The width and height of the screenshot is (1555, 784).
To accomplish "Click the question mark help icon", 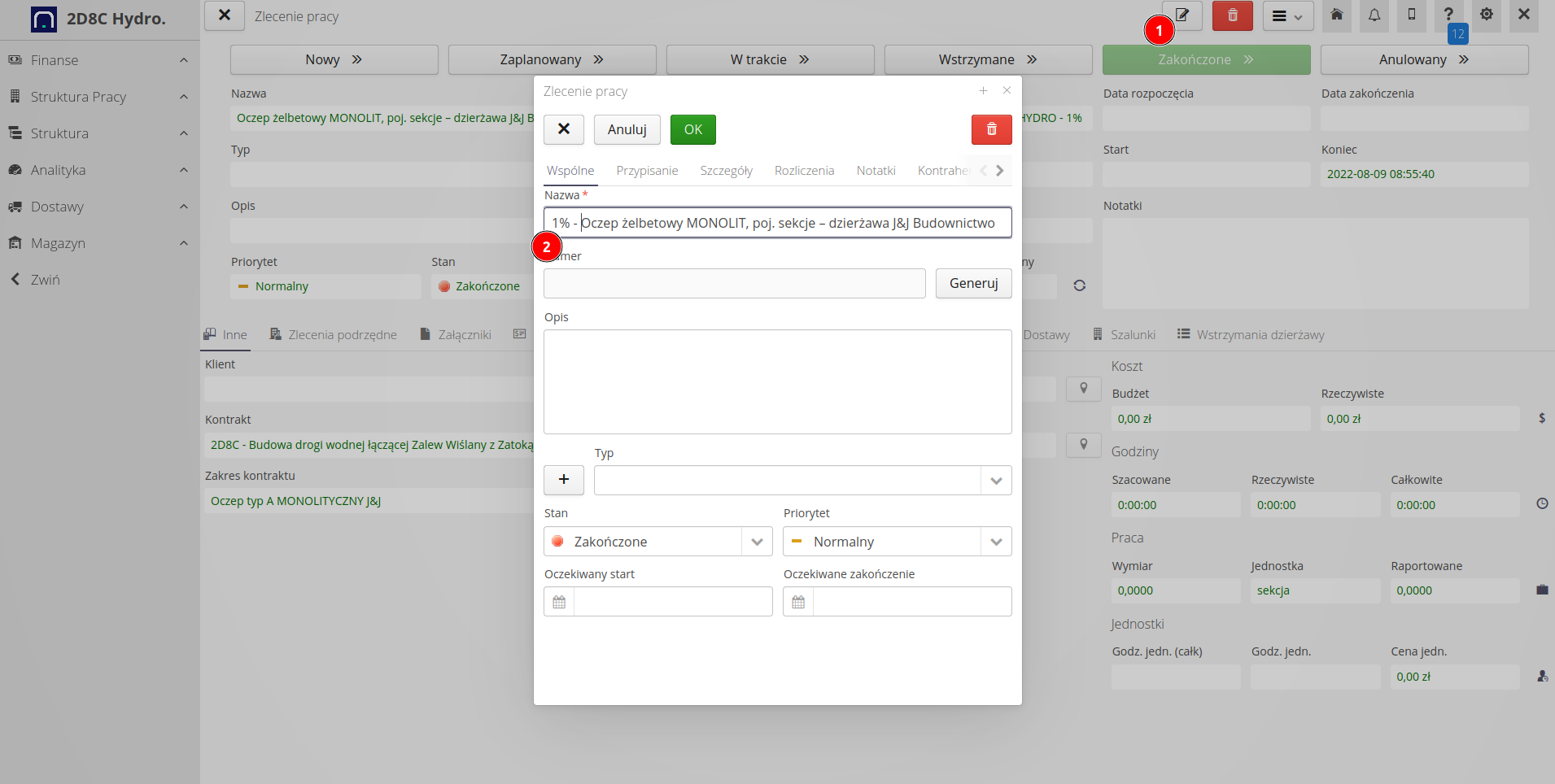I will [x=1448, y=15].
